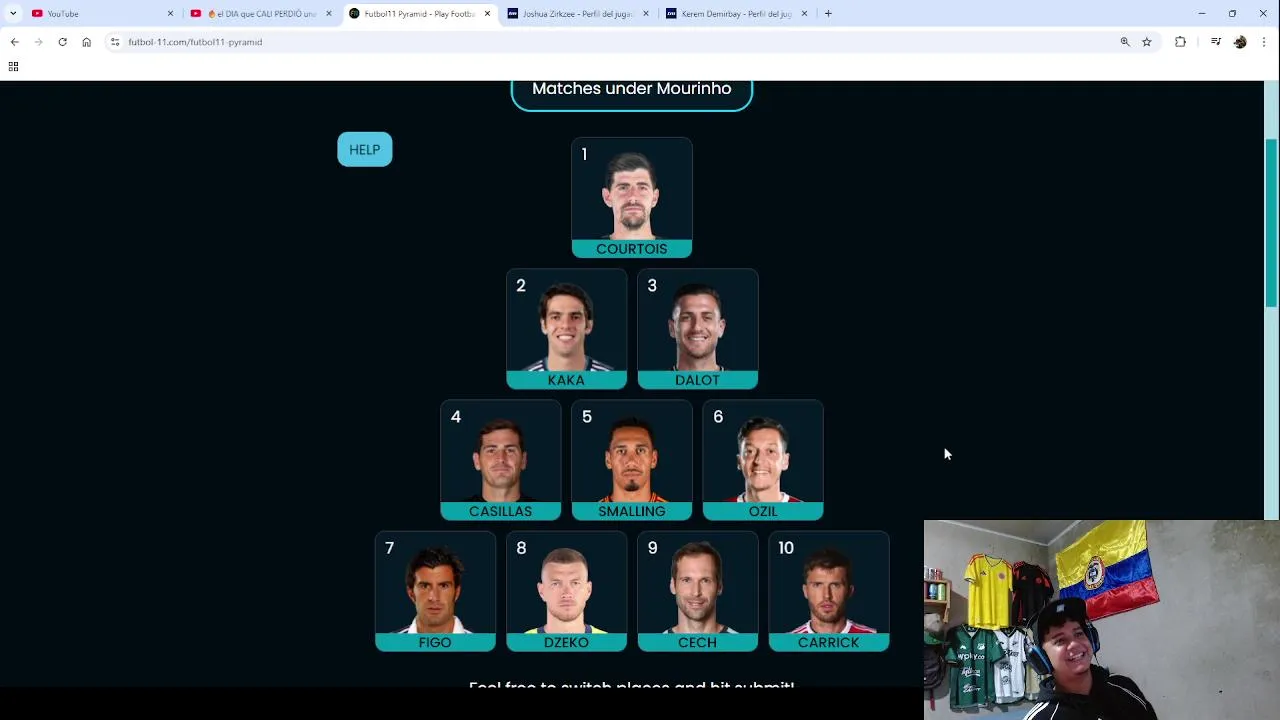1280x720 pixels.
Task: Click the HELP button
Action: click(x=365, y=150)
